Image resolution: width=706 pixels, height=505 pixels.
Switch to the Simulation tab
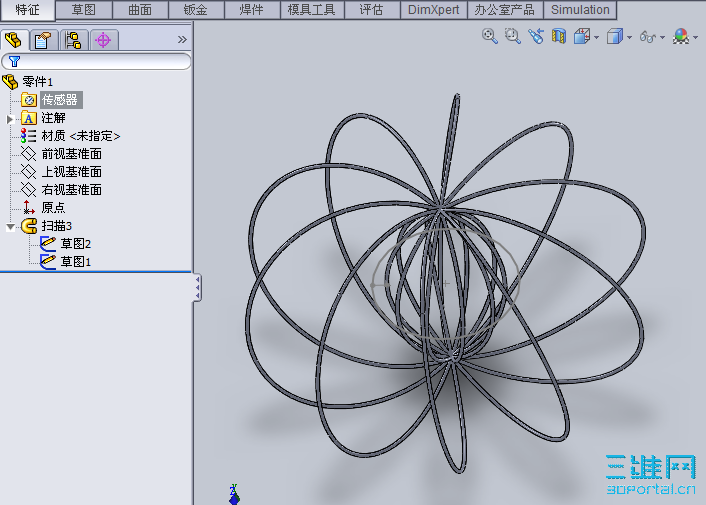pyautogui.click(x=580, y=10)
